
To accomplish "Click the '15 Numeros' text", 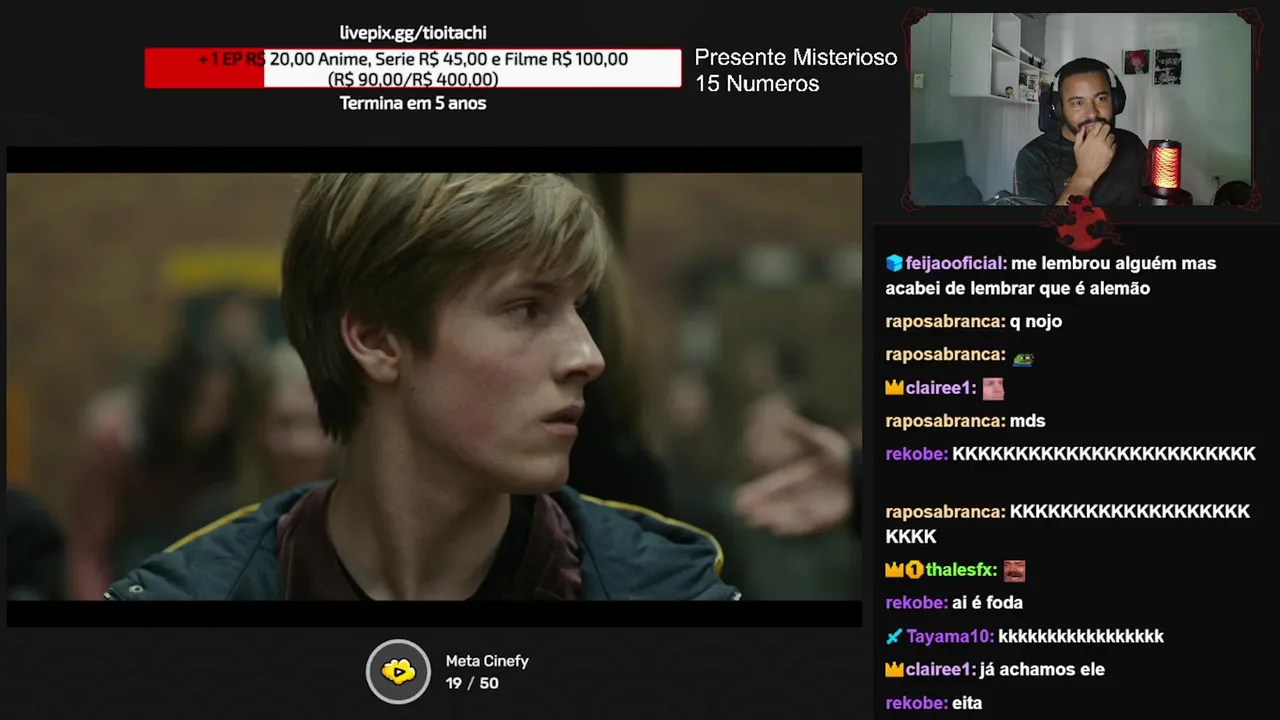I will pos(757,84).
